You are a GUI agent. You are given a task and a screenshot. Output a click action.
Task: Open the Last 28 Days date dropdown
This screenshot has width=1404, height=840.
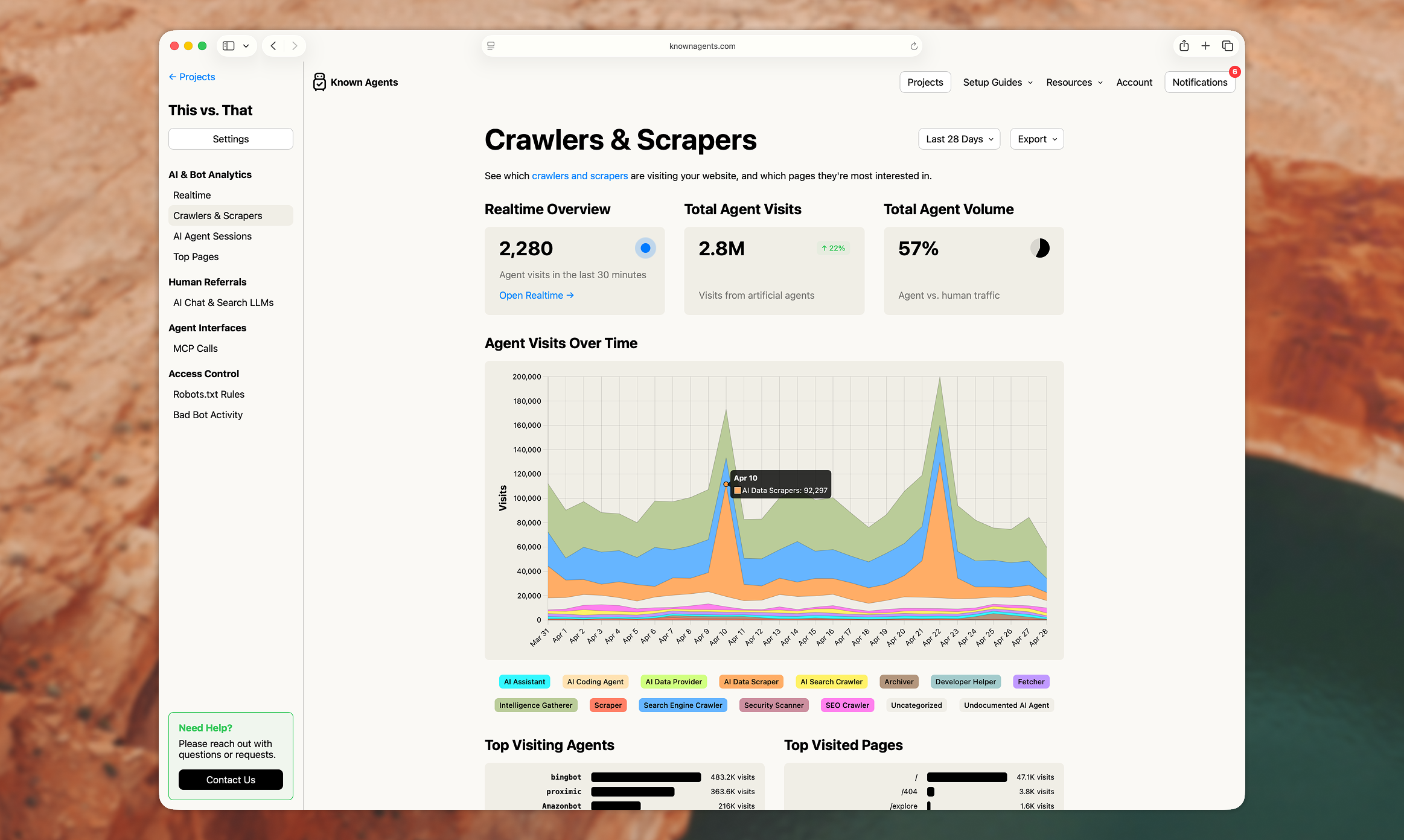click(959, 139)
